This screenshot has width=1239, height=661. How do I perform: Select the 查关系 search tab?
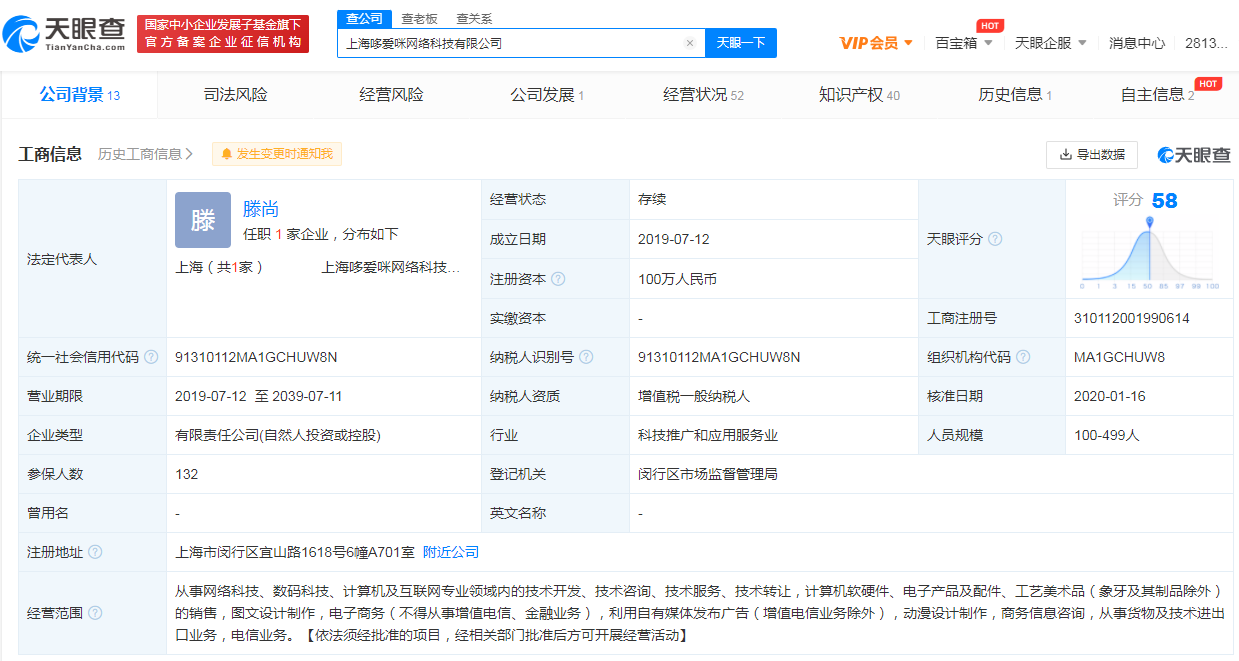coord(474,19)
